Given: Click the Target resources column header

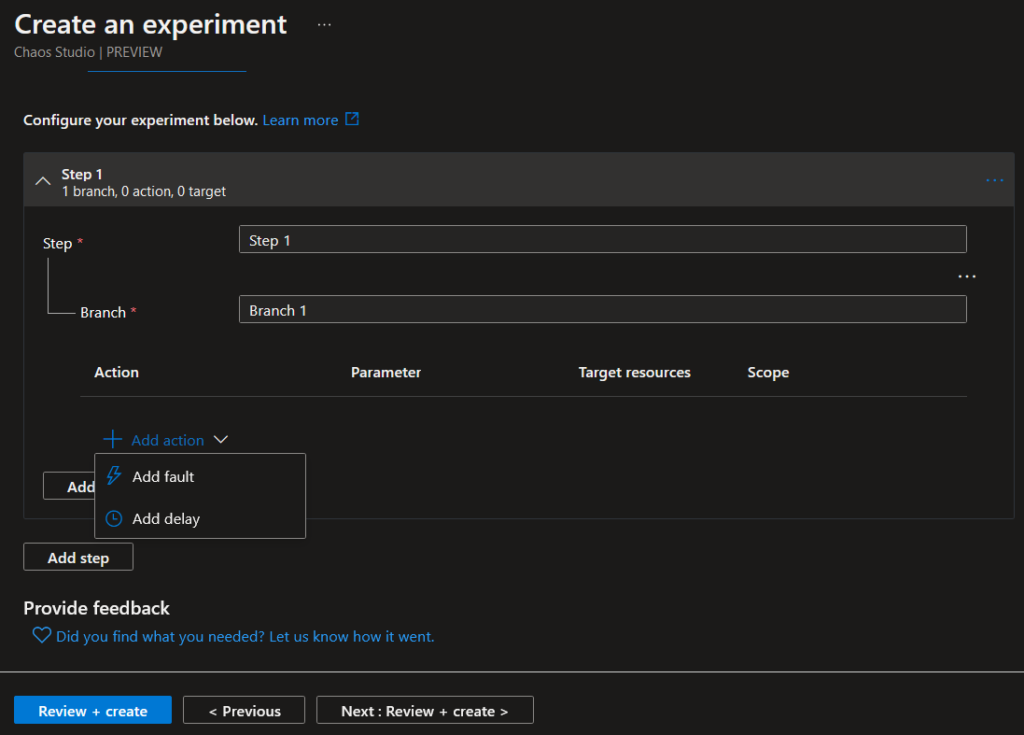Looking at the screenshot, I should click(634, 372).
